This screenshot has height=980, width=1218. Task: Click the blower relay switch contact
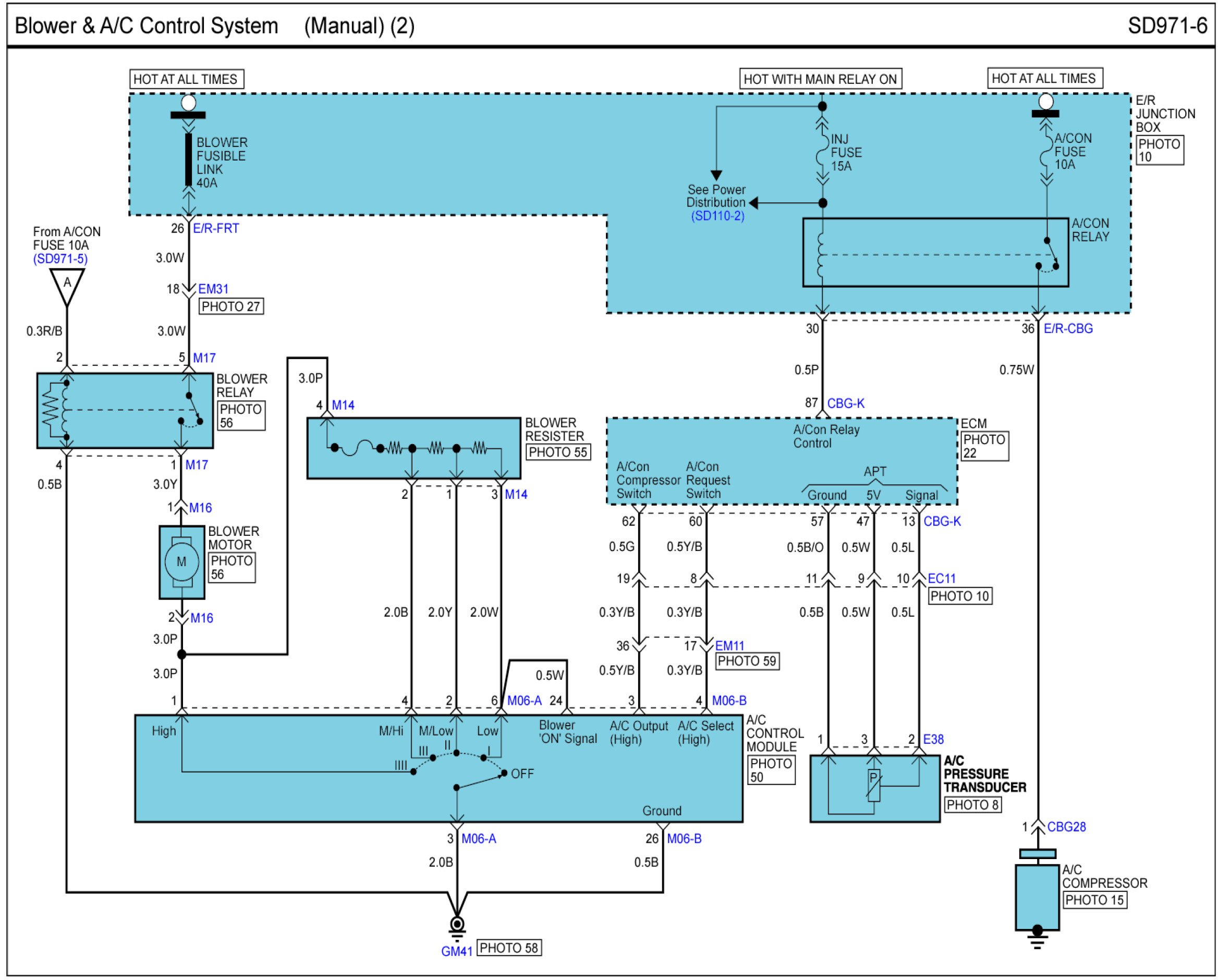click(193, 408)
